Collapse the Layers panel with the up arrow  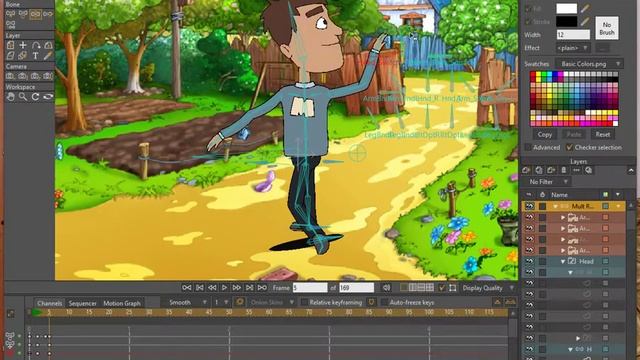631,170
